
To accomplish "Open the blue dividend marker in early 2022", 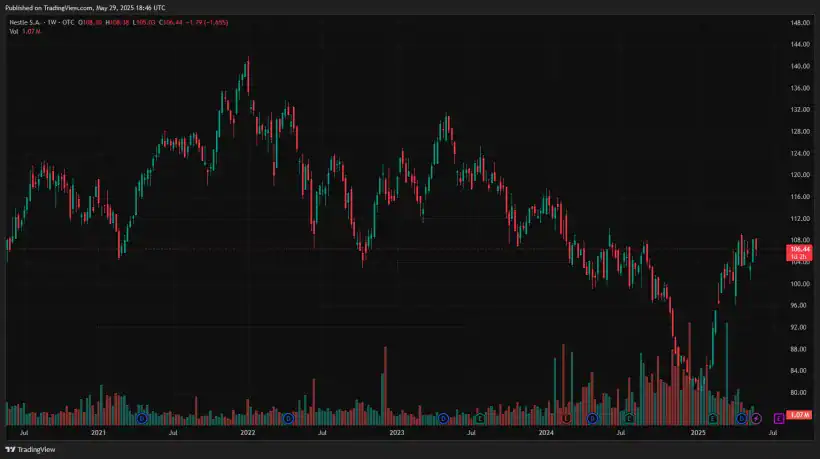I will pos(288,417).
